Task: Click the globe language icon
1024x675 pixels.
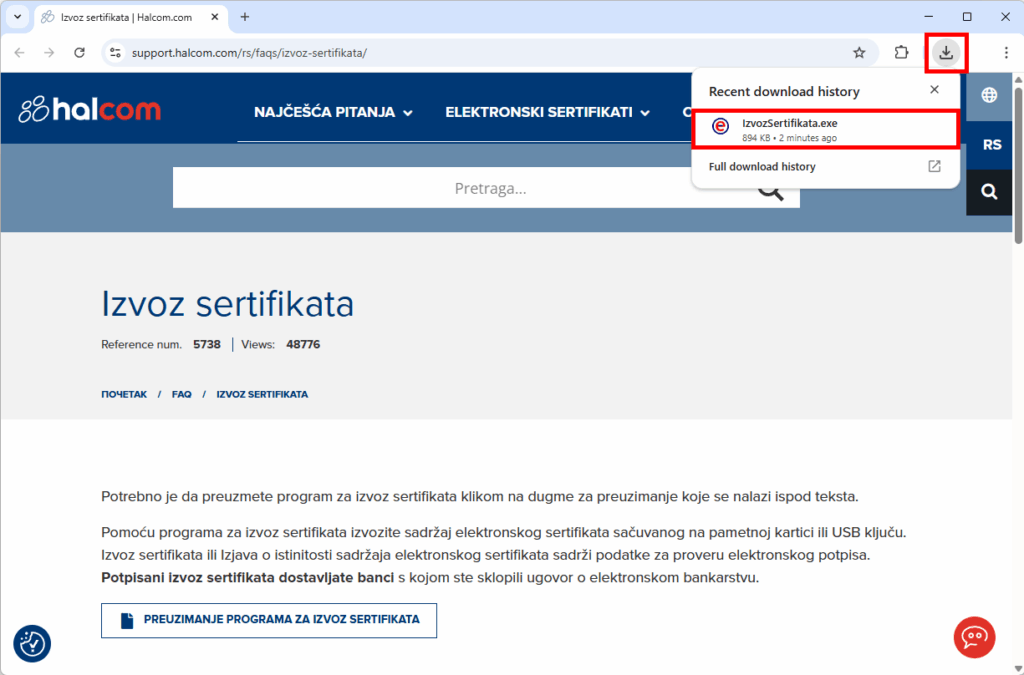Action: click(989, 95)
